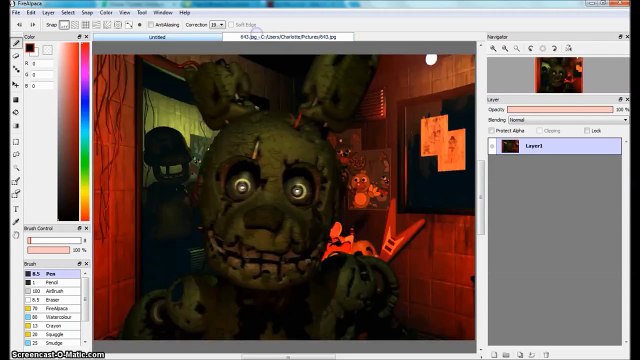Select the Lasso selection tool
Viewport: 640px width, 360px height.
click(x=16, y=154)
